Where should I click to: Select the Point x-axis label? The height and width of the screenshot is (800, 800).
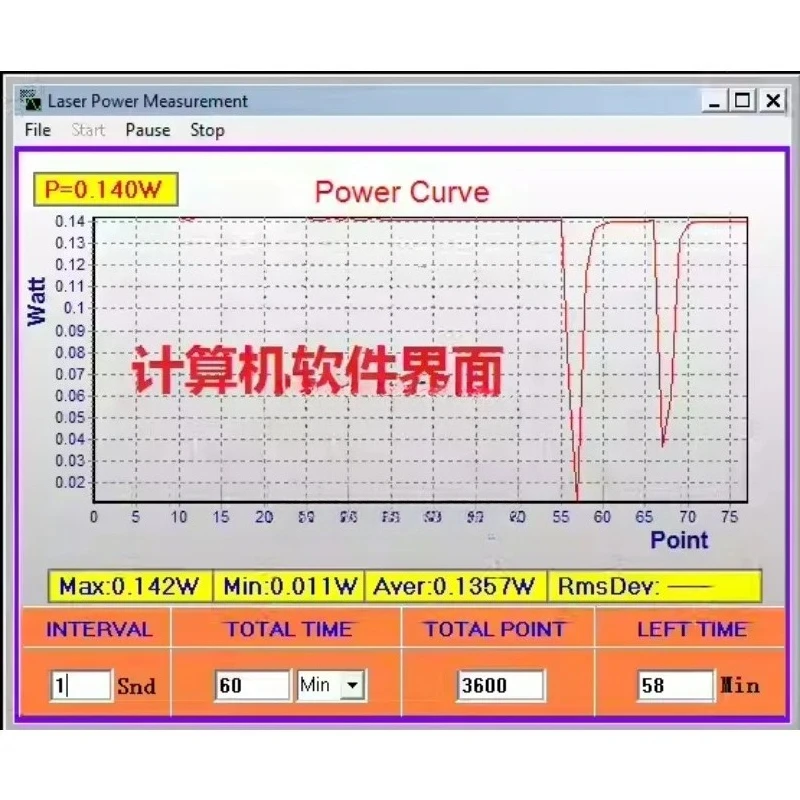tap(679, 540)
